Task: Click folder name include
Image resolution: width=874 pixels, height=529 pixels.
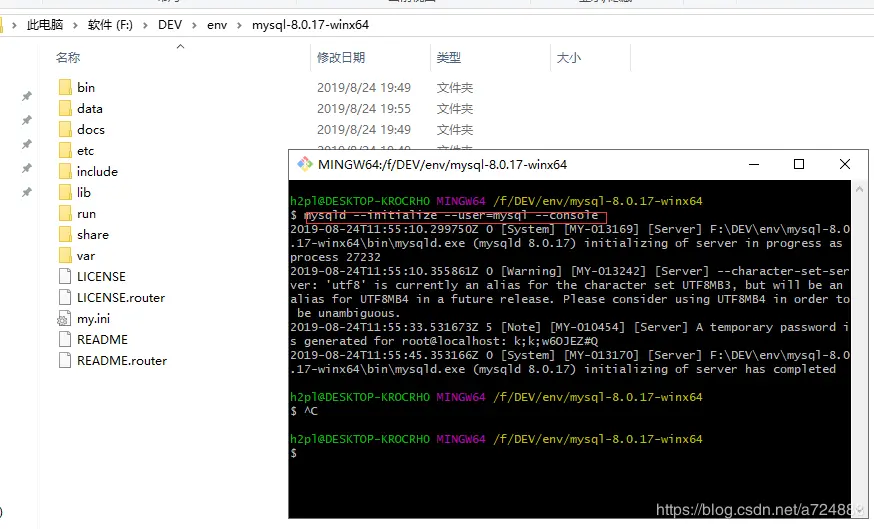Action: pos(97,172)
